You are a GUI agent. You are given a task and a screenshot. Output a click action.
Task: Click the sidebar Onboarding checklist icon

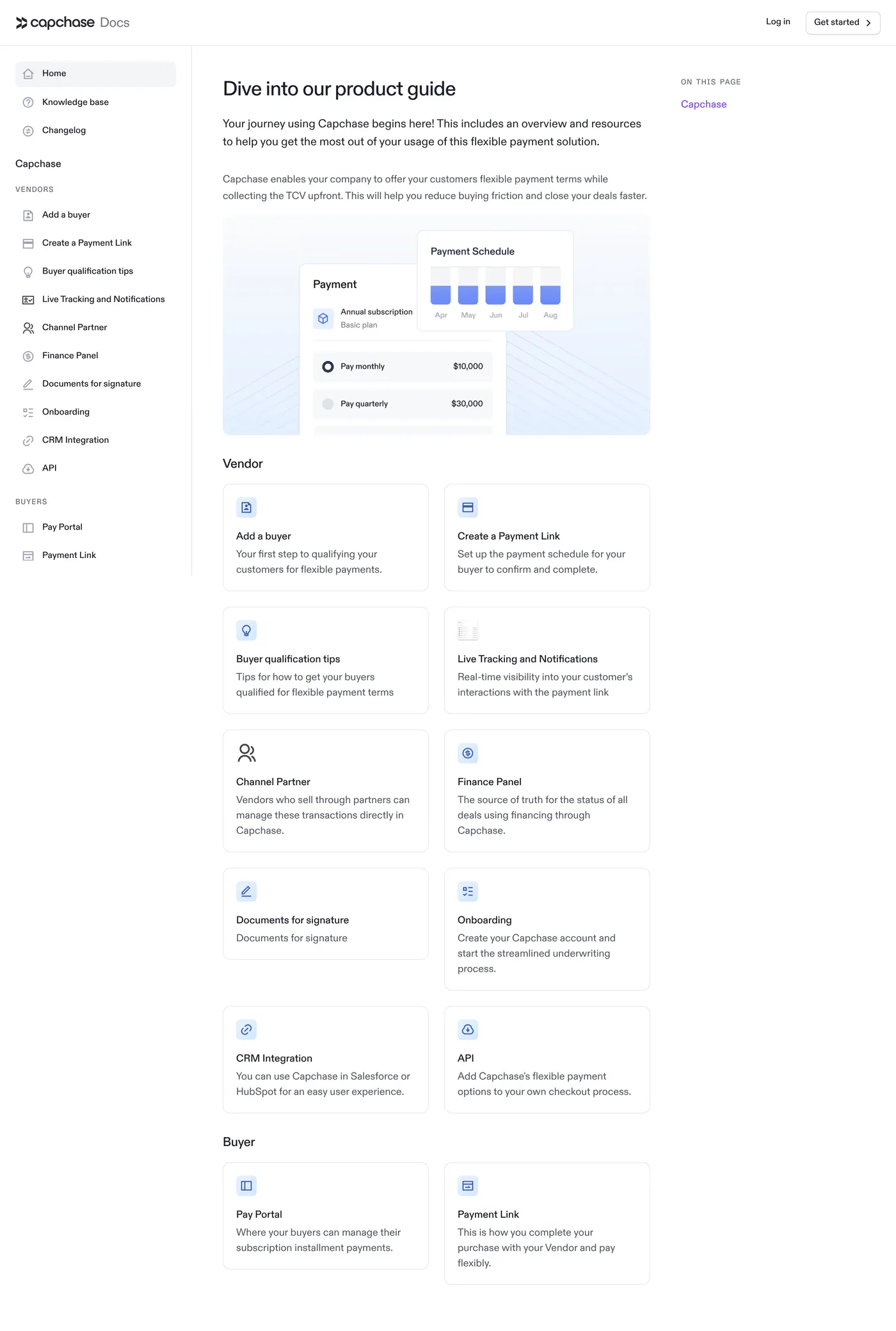[28, 412]
